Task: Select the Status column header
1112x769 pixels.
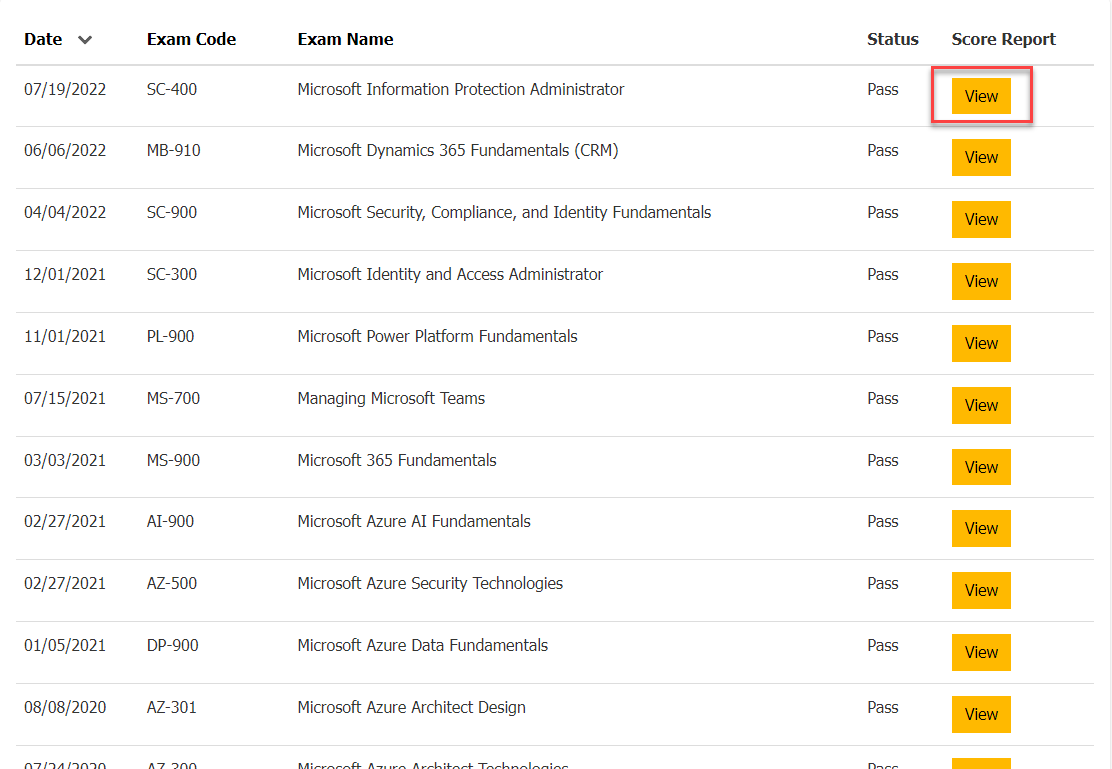Action: point(893,39)
